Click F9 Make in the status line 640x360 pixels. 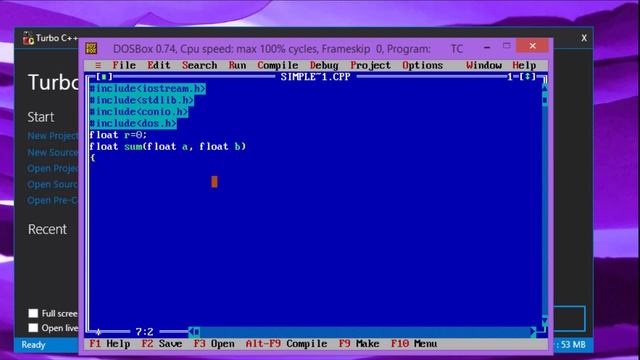(x=359, y=344)
